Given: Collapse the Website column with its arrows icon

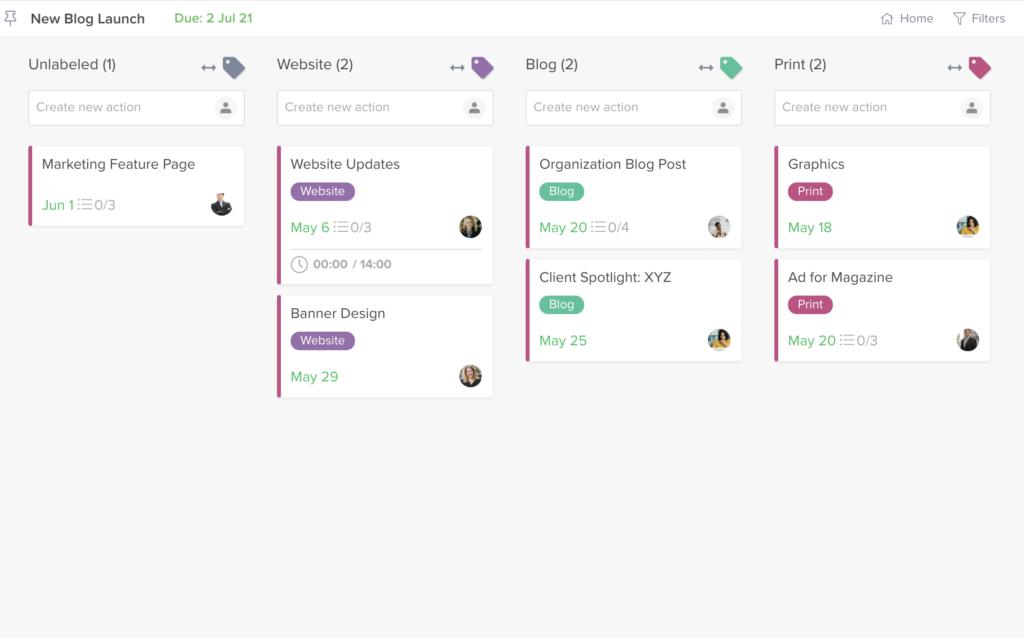Looking at the screenshot, I should pos(458,67).
